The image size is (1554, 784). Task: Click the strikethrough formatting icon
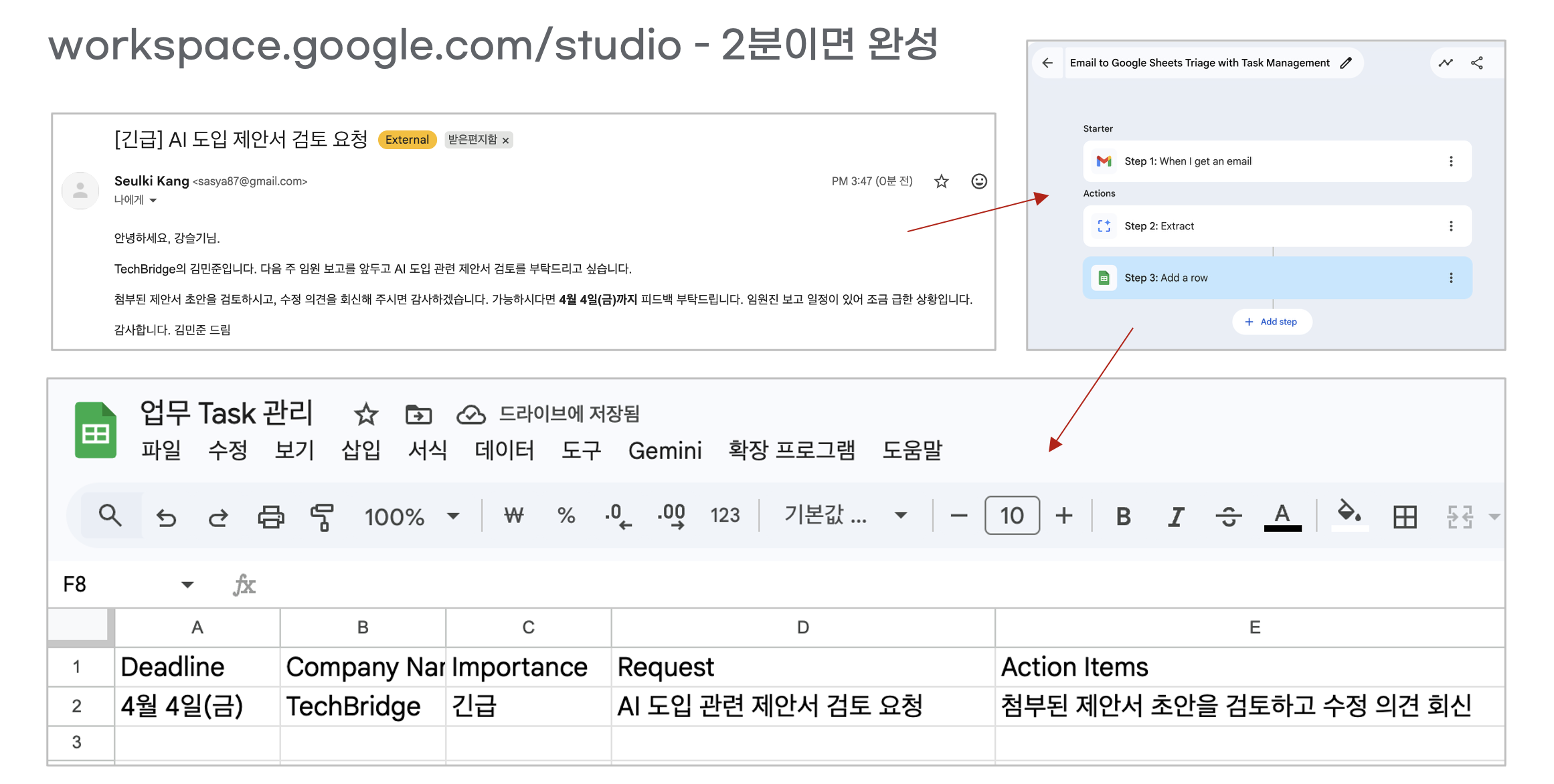(x=1228, y=516)
